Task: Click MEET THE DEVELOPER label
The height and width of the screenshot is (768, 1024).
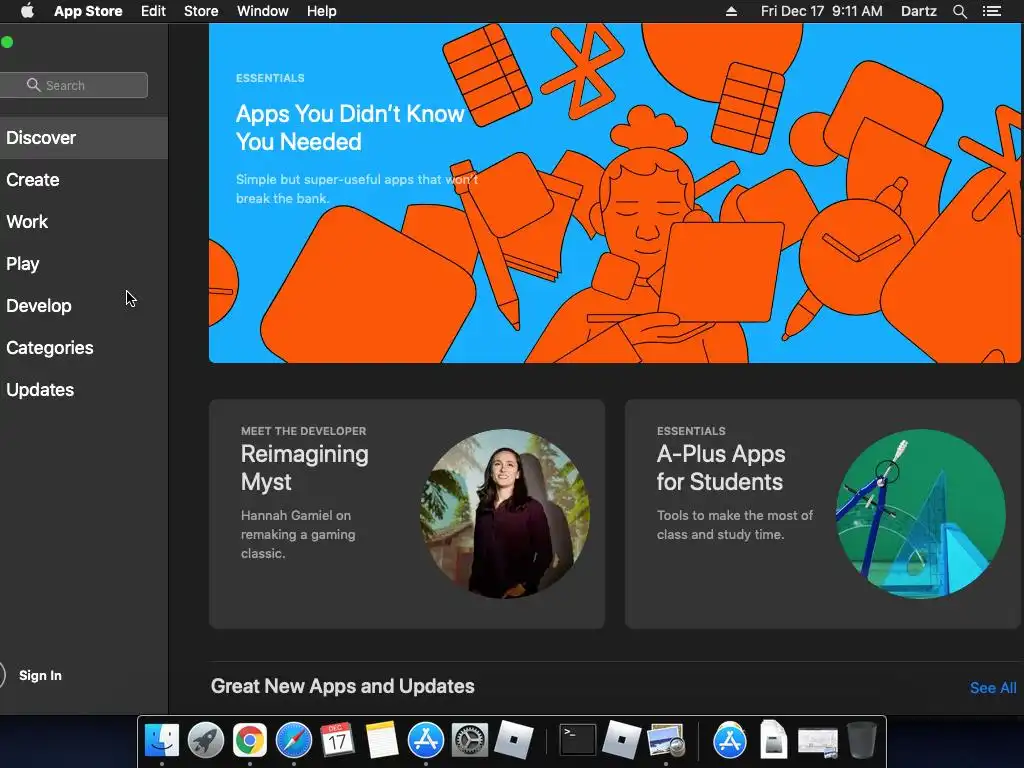Action: pyautogui.click(x=304, y=431)
